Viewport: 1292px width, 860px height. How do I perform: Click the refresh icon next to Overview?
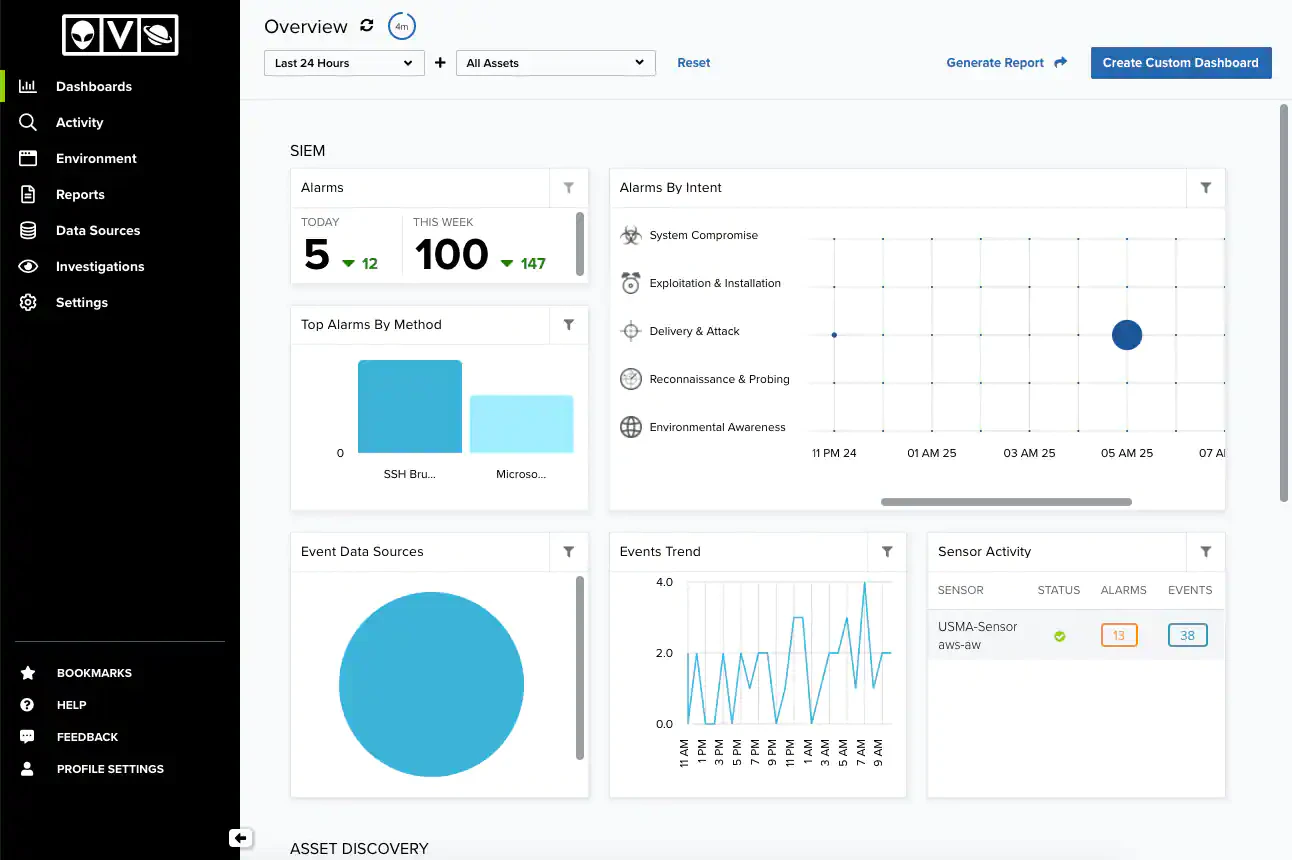(x=367, y=26)
